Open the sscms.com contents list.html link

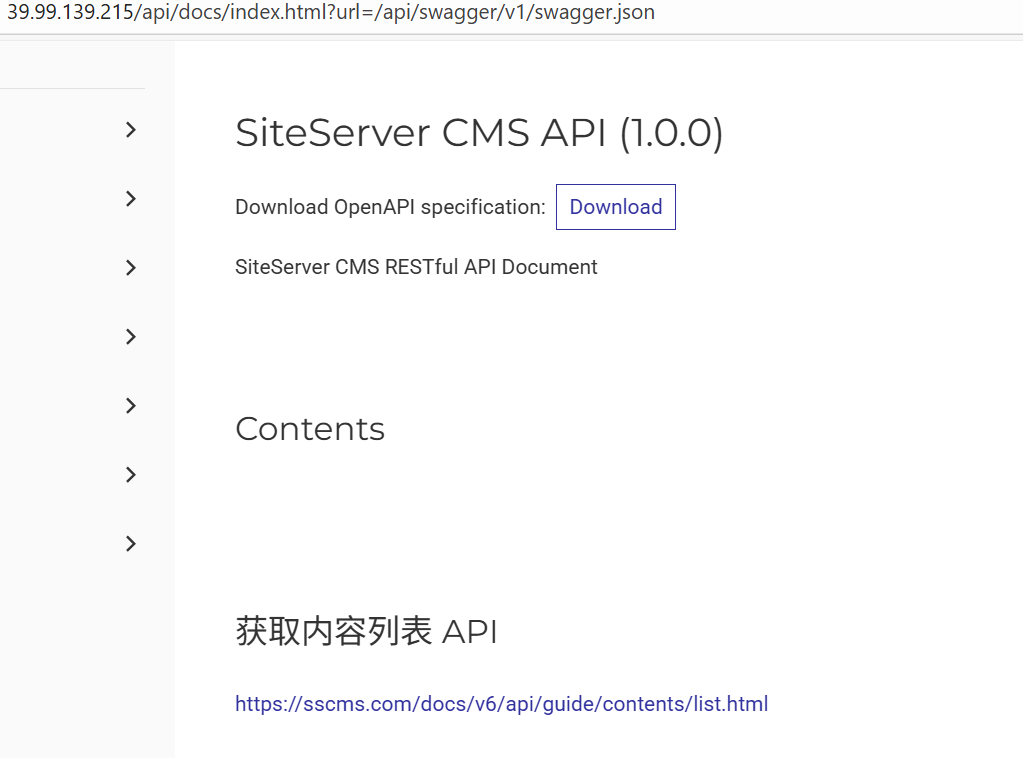point(501,704)
